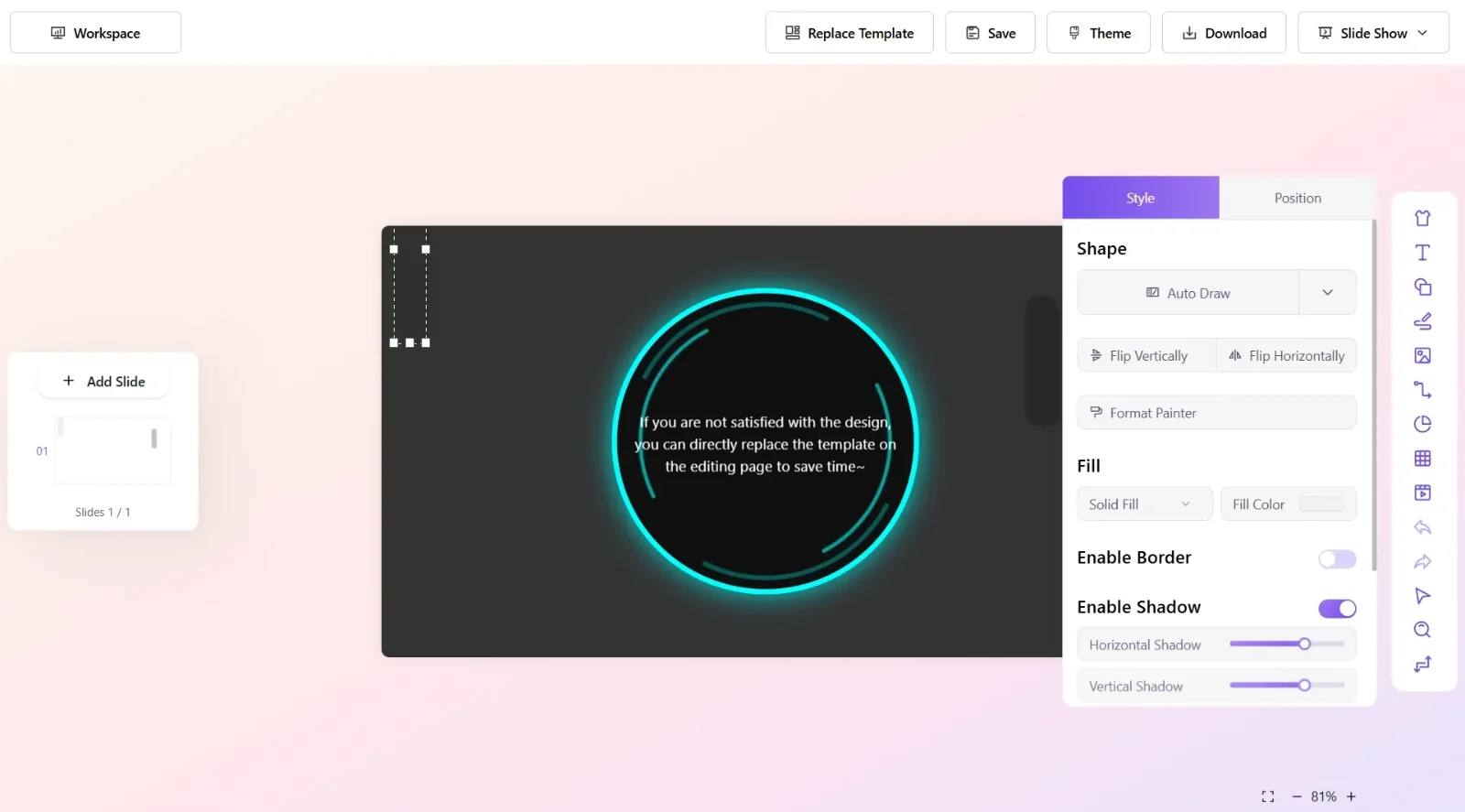This screenshot has width=1465, height=812.
Task: Click the Save button
Action: pos(990,33)
